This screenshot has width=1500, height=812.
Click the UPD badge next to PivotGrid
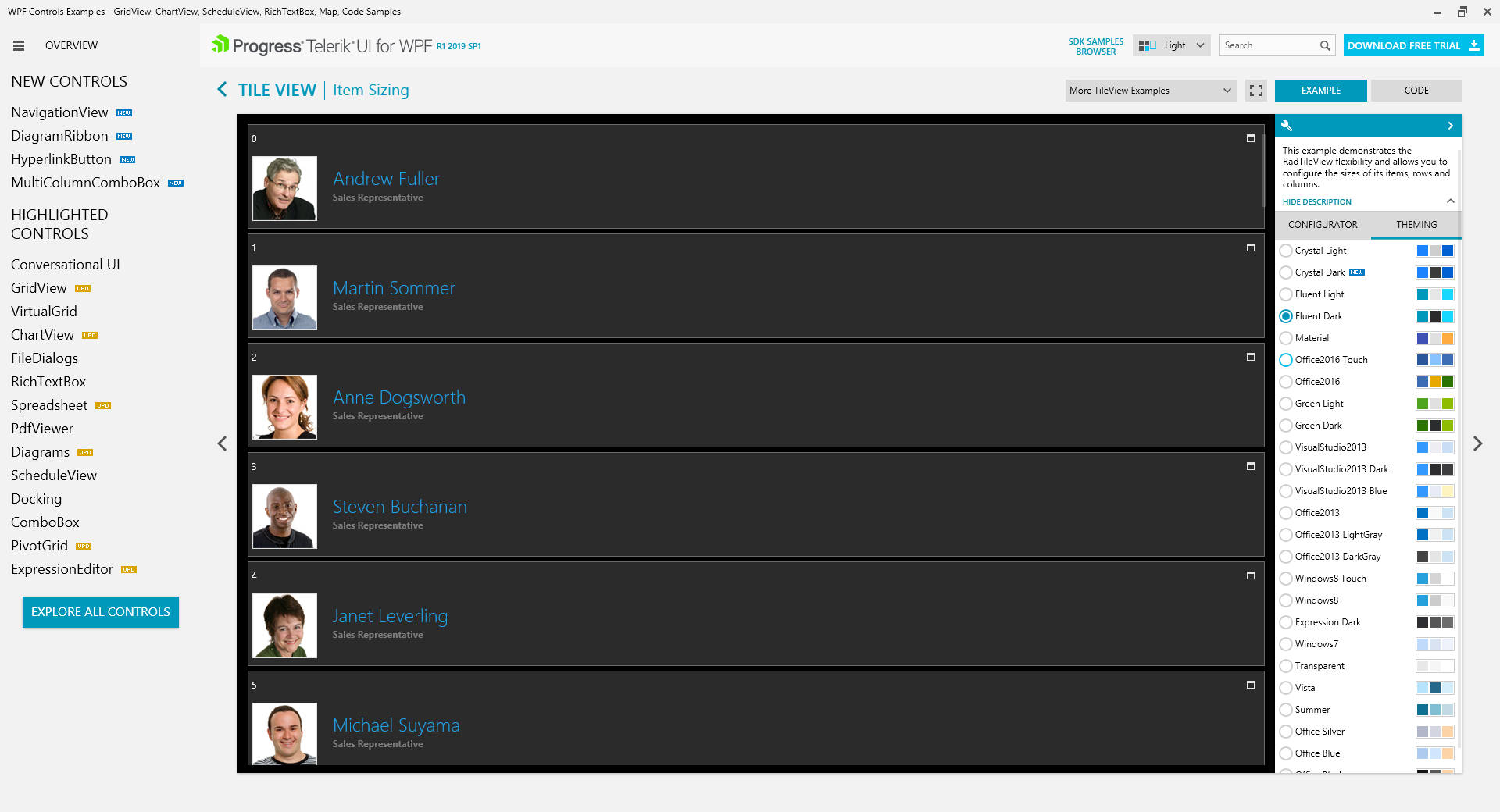84,547
